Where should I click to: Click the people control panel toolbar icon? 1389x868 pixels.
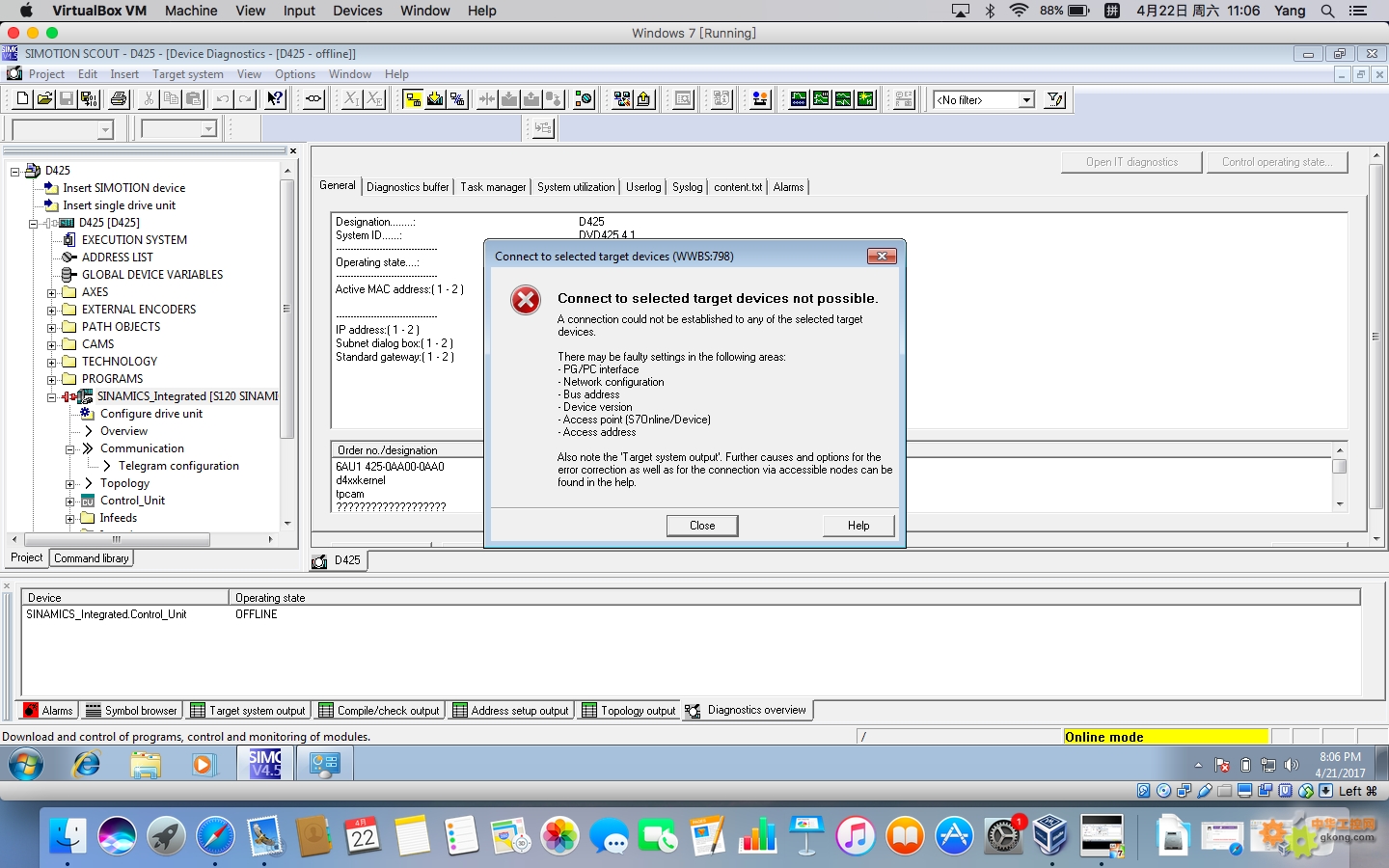[x=760, y=98]
